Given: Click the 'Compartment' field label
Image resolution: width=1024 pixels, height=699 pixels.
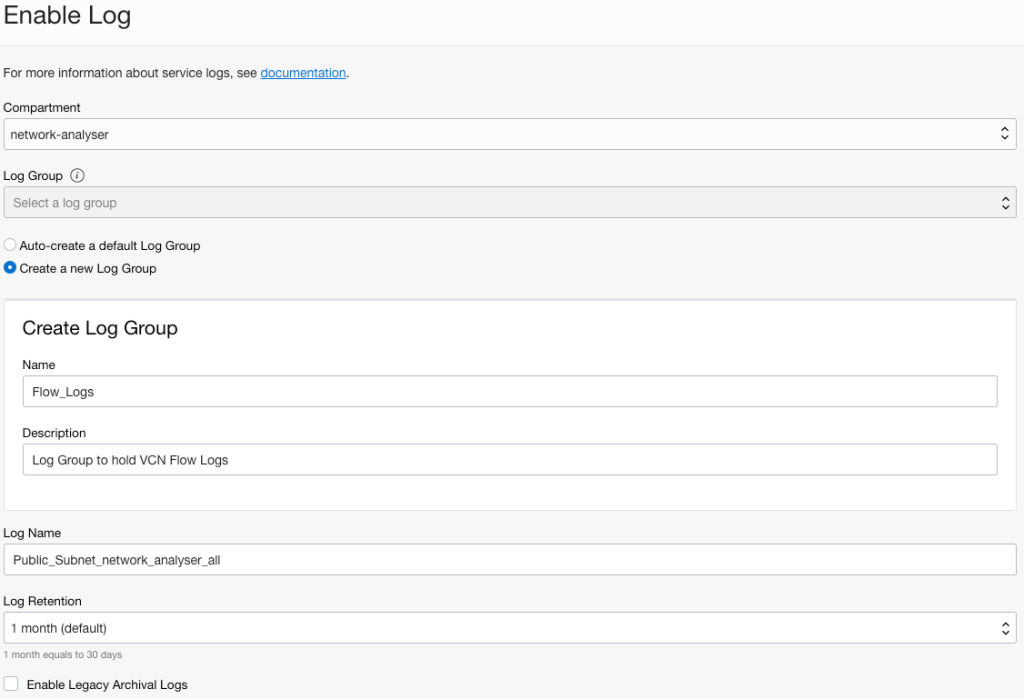Looking at the screenshot, I should click(42, 107).
